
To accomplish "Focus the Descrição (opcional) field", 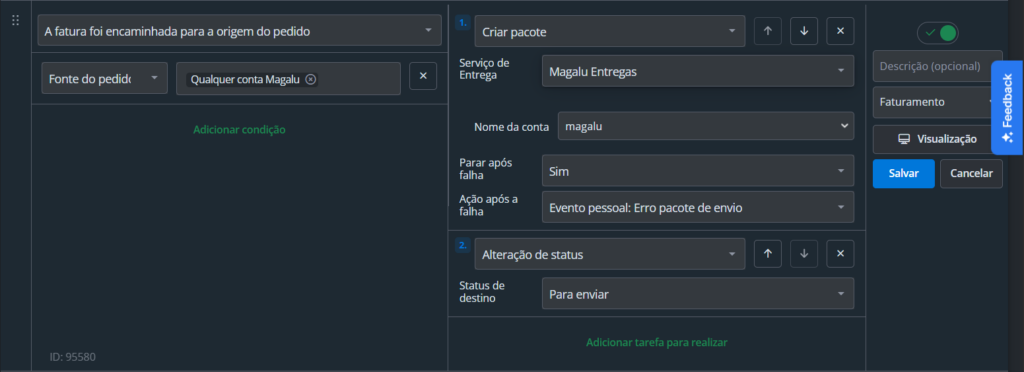I will (x=932, y=66).
